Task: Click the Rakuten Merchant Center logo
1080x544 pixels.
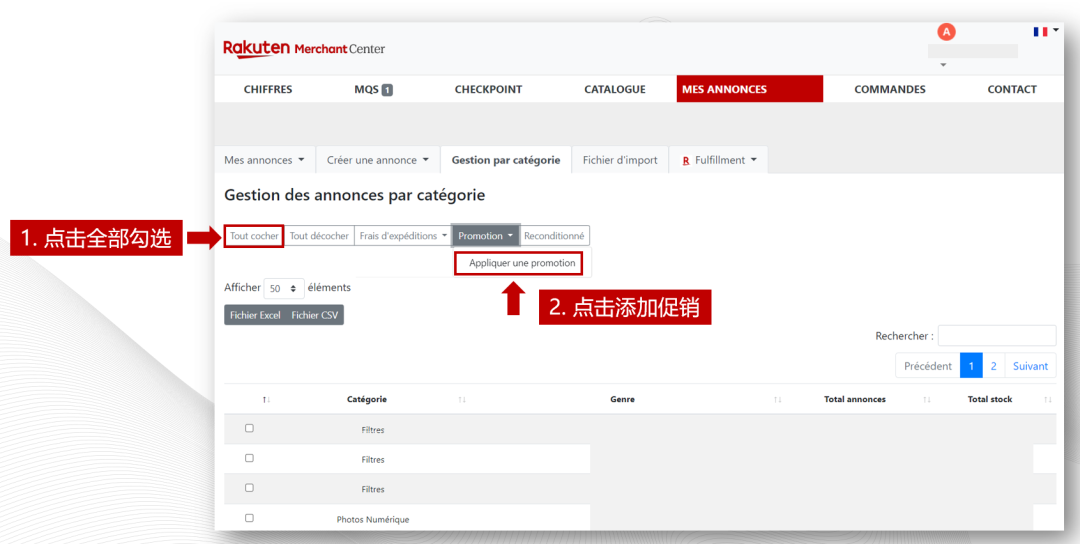Action: (303, 48)
